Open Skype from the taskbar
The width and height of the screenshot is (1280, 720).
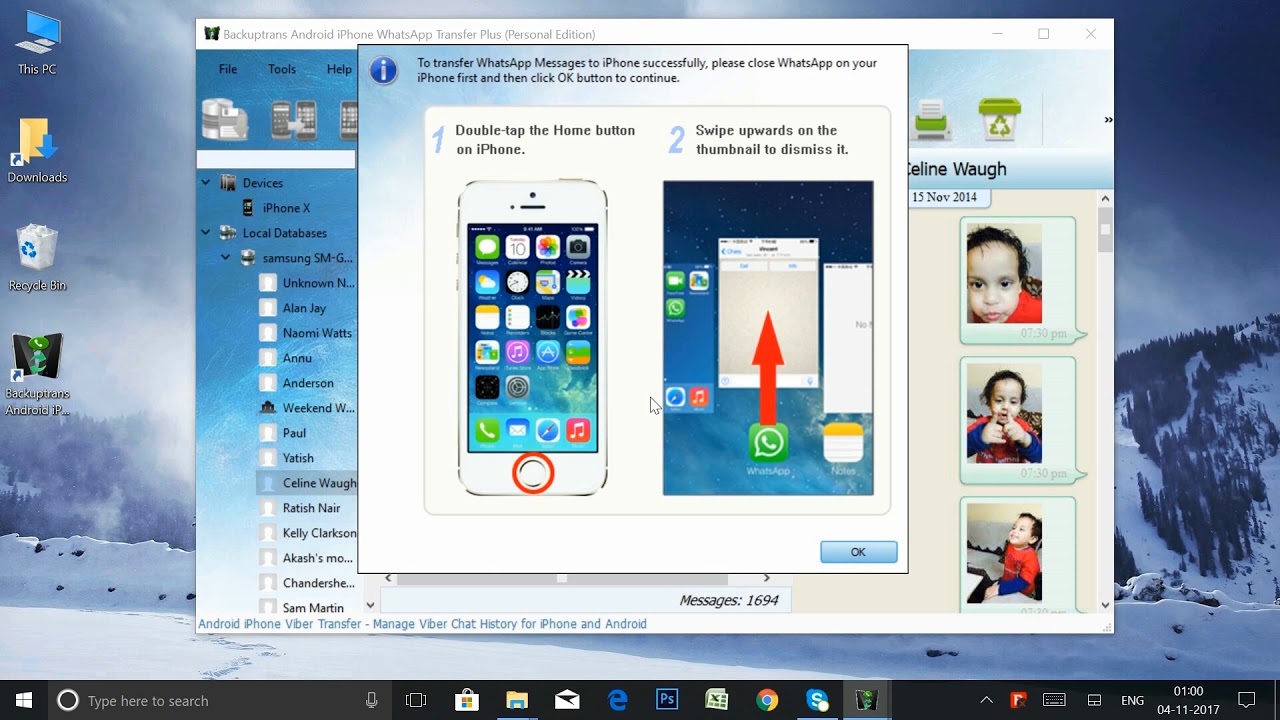[x=817, y=701]
